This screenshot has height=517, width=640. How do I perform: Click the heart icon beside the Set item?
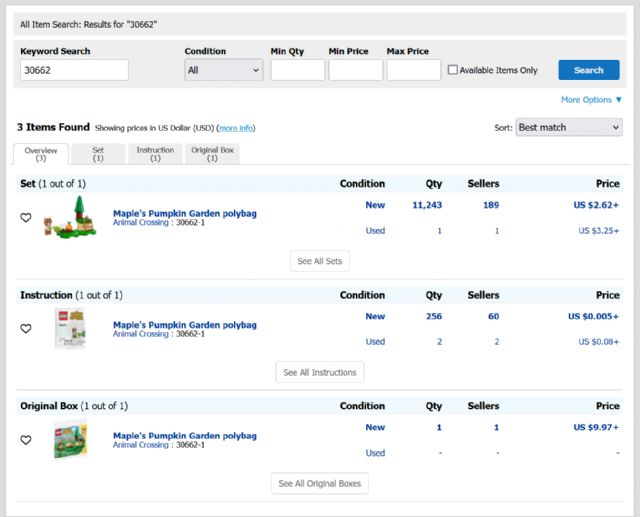26,218
